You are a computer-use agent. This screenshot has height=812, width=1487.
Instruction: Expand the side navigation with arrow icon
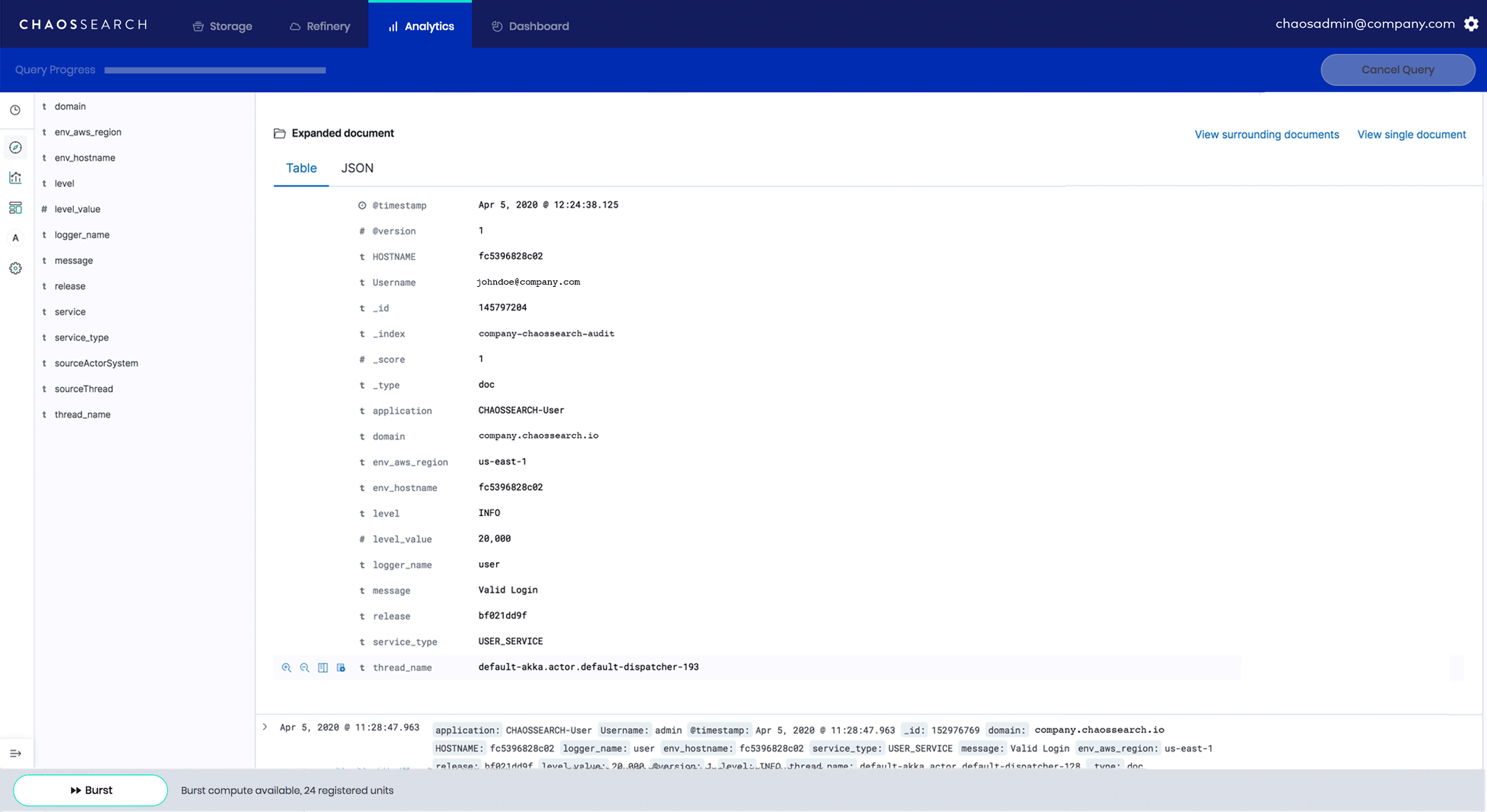15,753
